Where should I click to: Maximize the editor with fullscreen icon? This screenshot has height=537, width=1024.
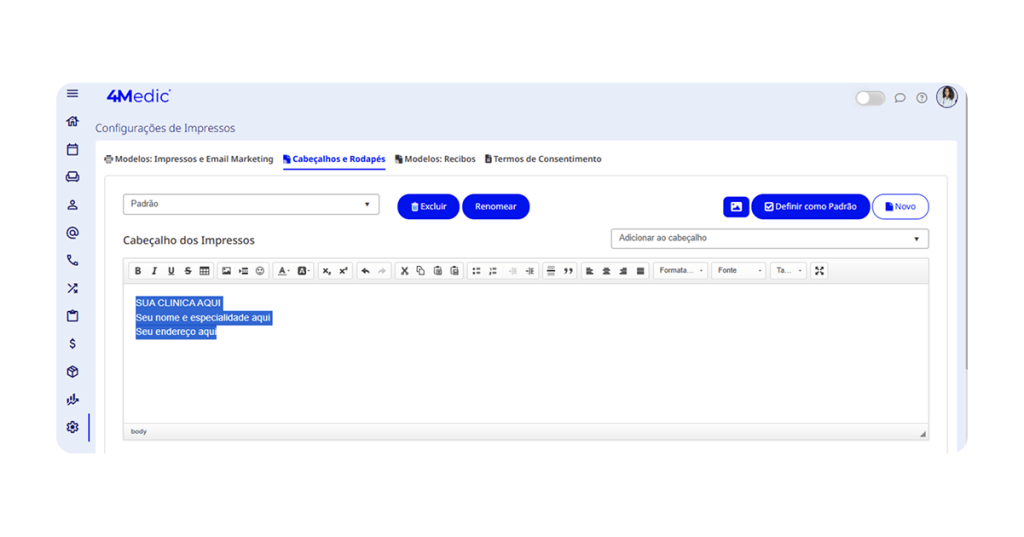click(819, 271)
